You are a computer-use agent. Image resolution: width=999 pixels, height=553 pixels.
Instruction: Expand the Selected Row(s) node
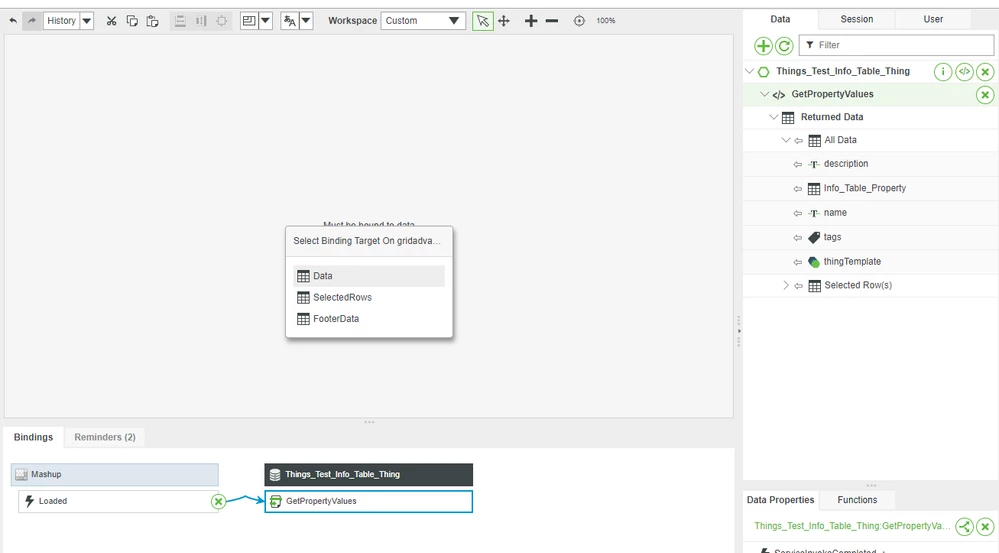(x=786, y=285)
